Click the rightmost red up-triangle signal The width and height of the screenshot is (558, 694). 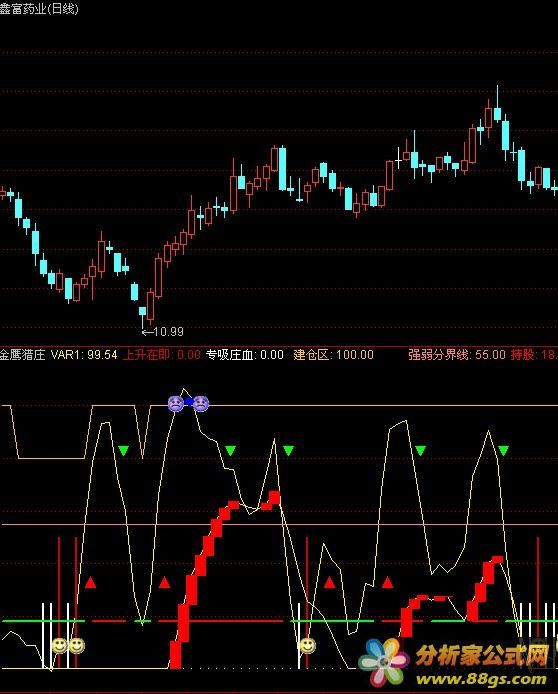pos(388,582)
